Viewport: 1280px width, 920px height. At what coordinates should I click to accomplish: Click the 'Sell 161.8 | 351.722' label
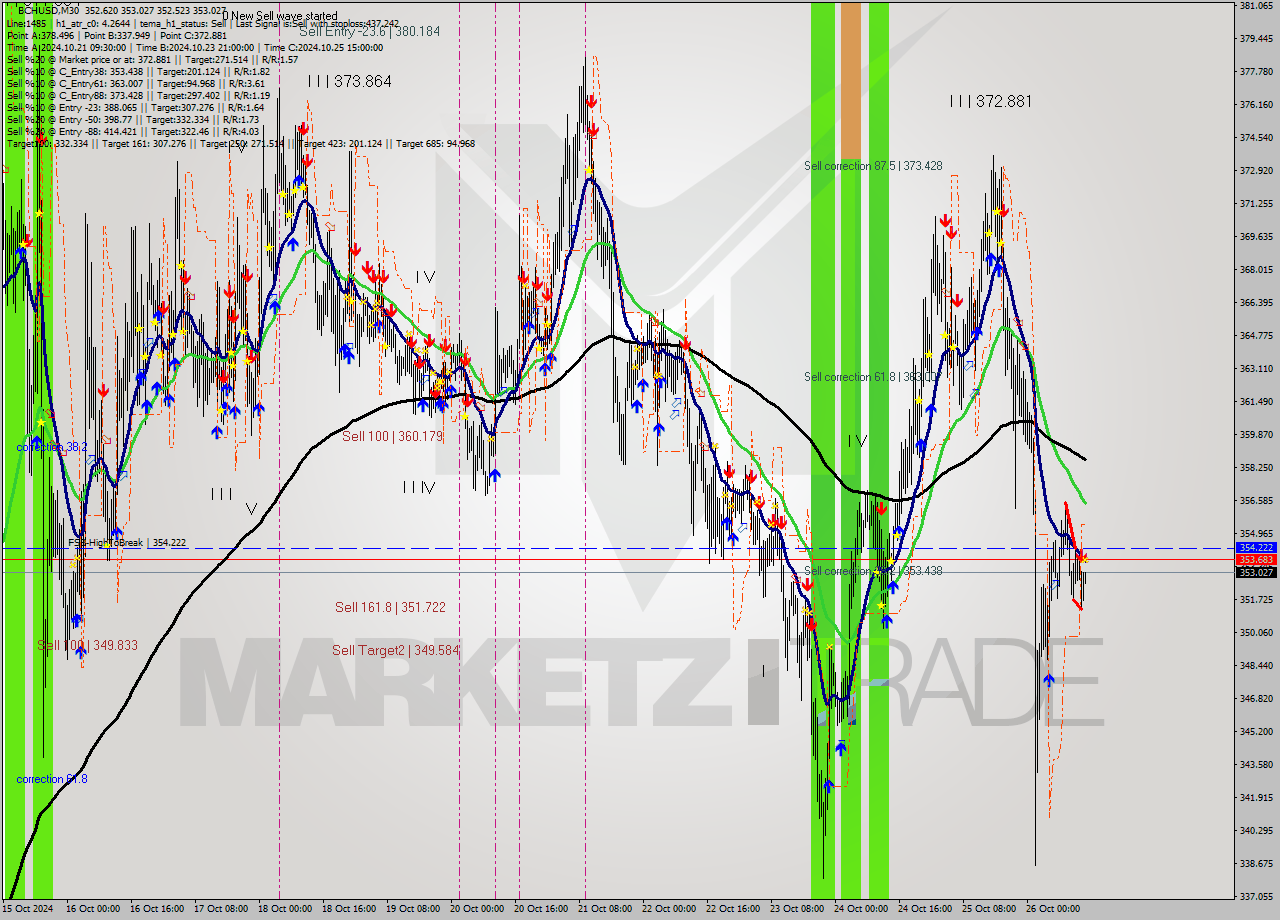[x=390, y=607]
